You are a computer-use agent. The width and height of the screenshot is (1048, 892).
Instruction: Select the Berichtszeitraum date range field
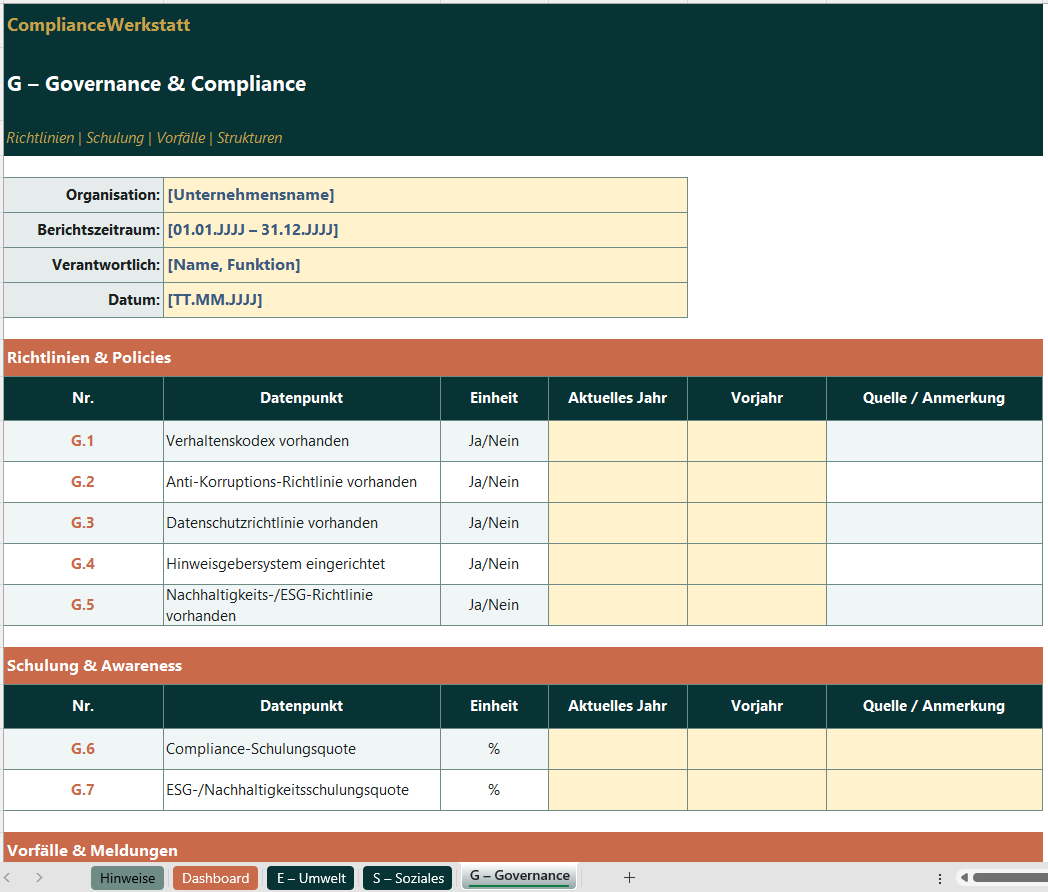click(x=425, y=230)
